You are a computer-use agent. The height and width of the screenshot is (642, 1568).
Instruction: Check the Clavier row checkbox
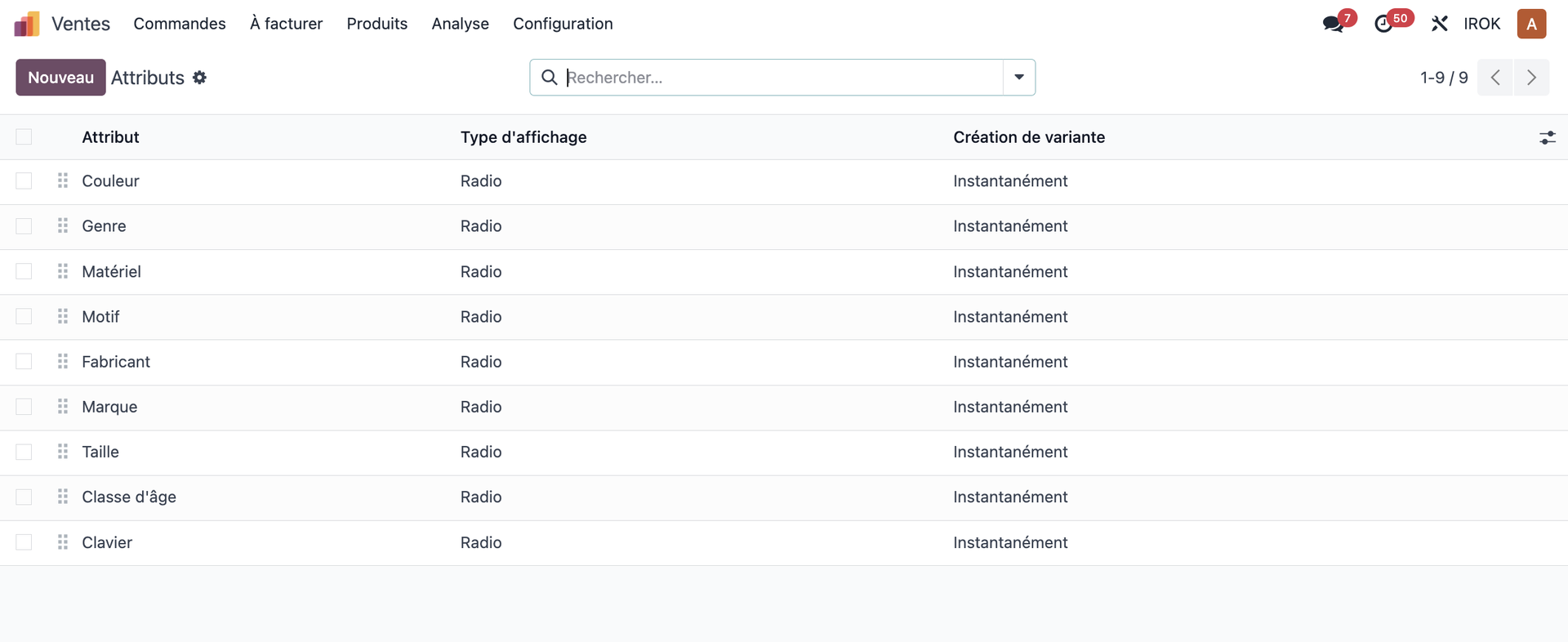click(24, 542)
